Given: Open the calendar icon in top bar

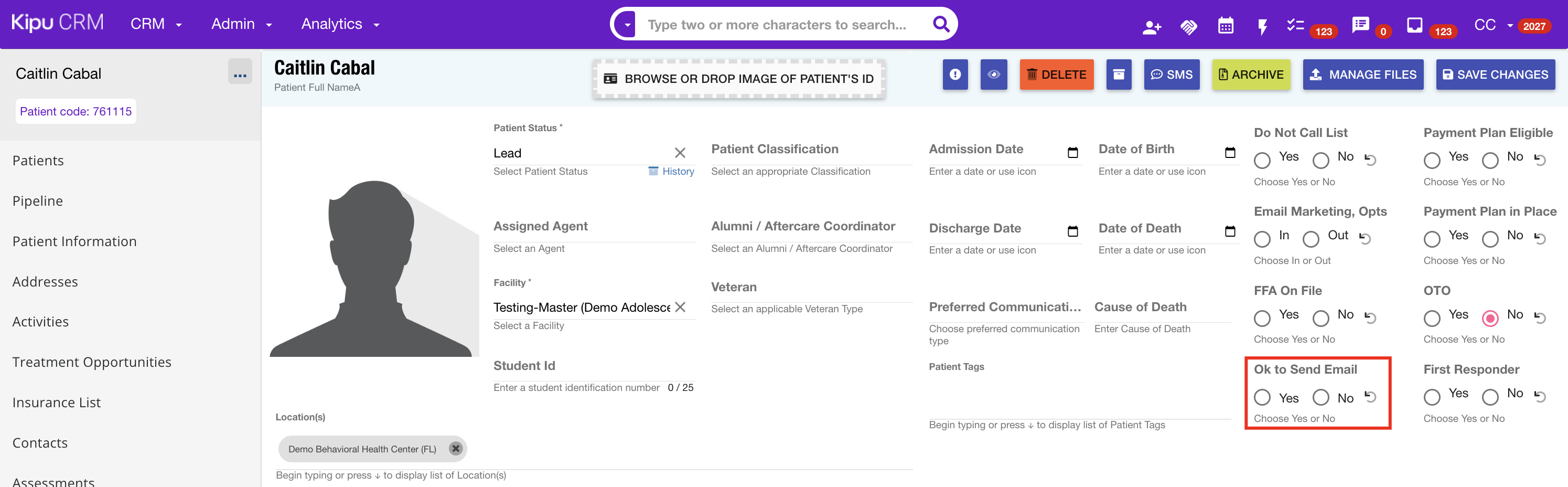Looking at the screenshot, I should pyautogui.click(x=1226, y=26).
